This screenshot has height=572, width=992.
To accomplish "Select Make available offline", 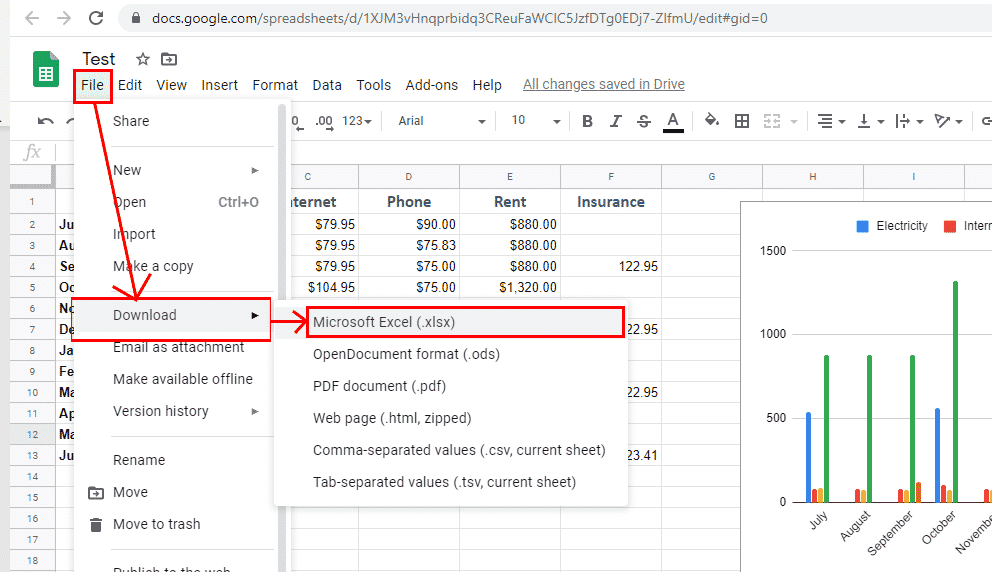I will (x=175, y=379).
